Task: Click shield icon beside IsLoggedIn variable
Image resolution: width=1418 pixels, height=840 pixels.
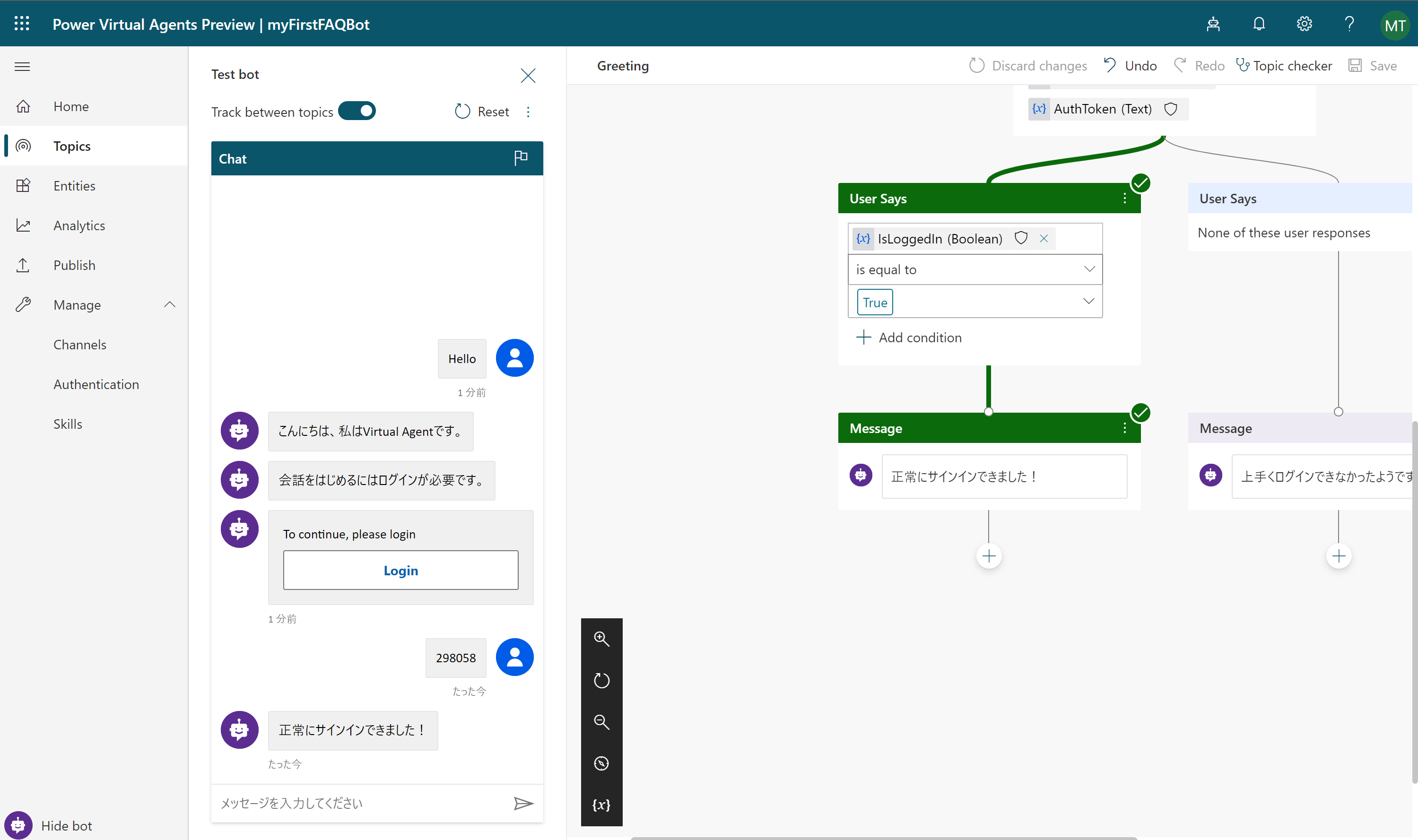Action: (x=1021, y=238)
